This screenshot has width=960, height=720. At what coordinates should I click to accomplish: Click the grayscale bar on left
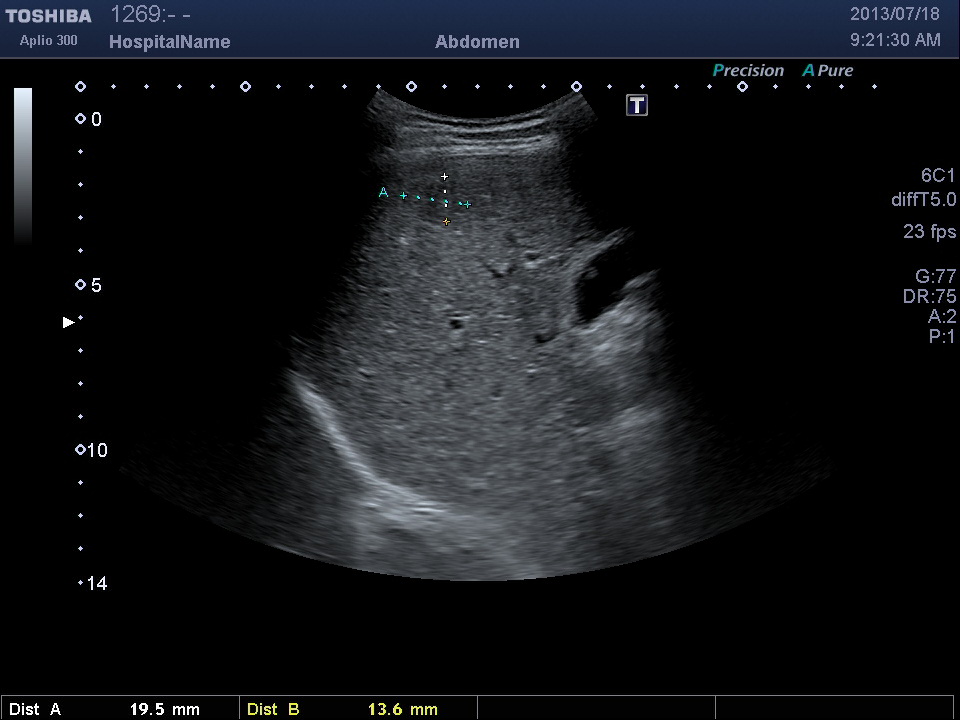[x=23, y=166]
